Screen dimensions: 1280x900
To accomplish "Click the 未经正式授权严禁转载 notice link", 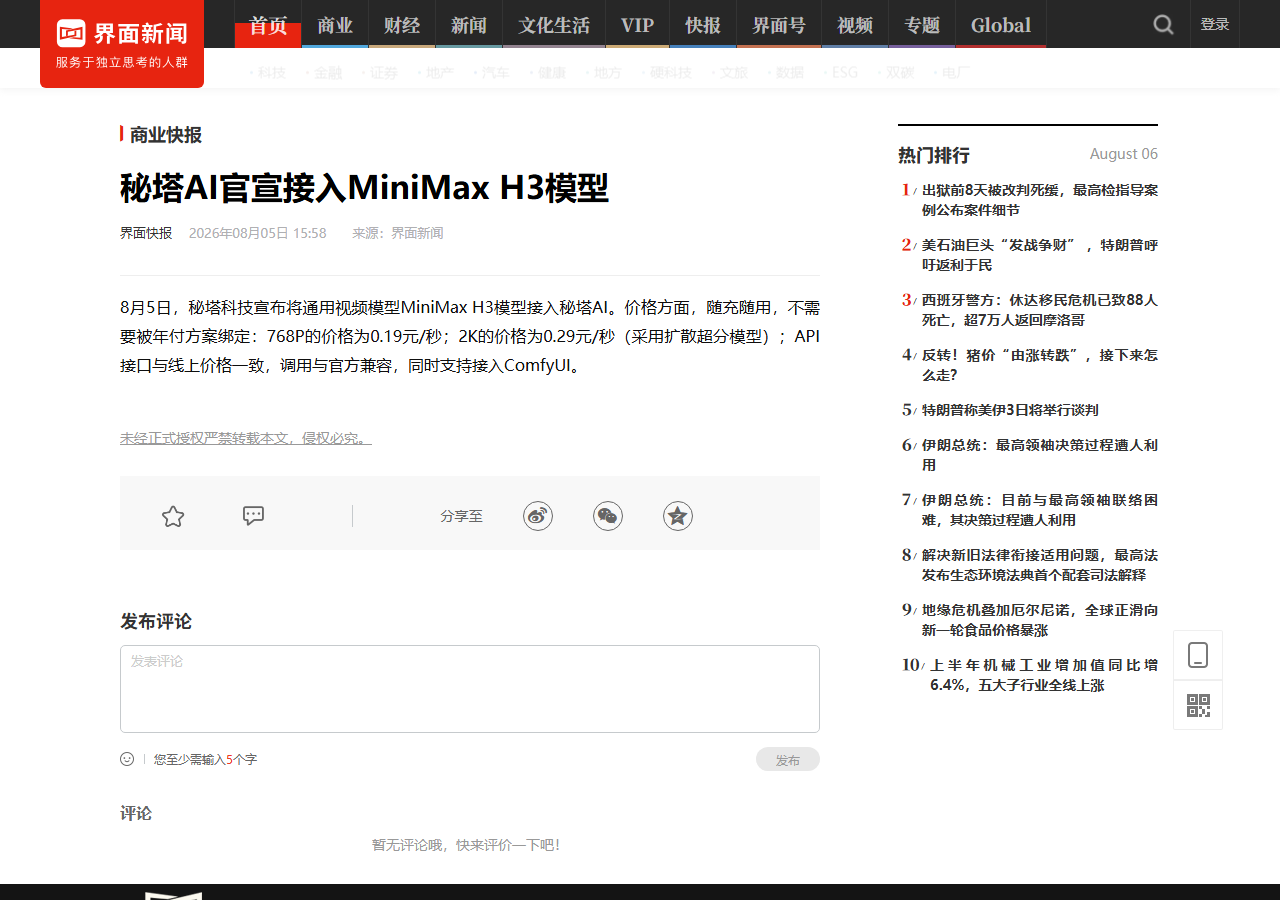I will [246, 438].
